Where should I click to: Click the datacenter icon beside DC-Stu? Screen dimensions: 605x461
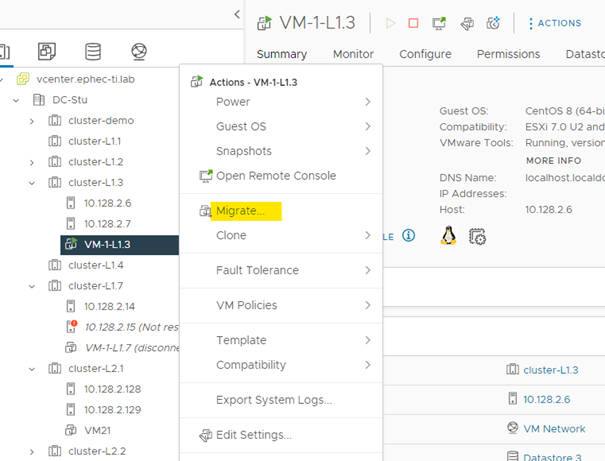(x=39, y=100)
